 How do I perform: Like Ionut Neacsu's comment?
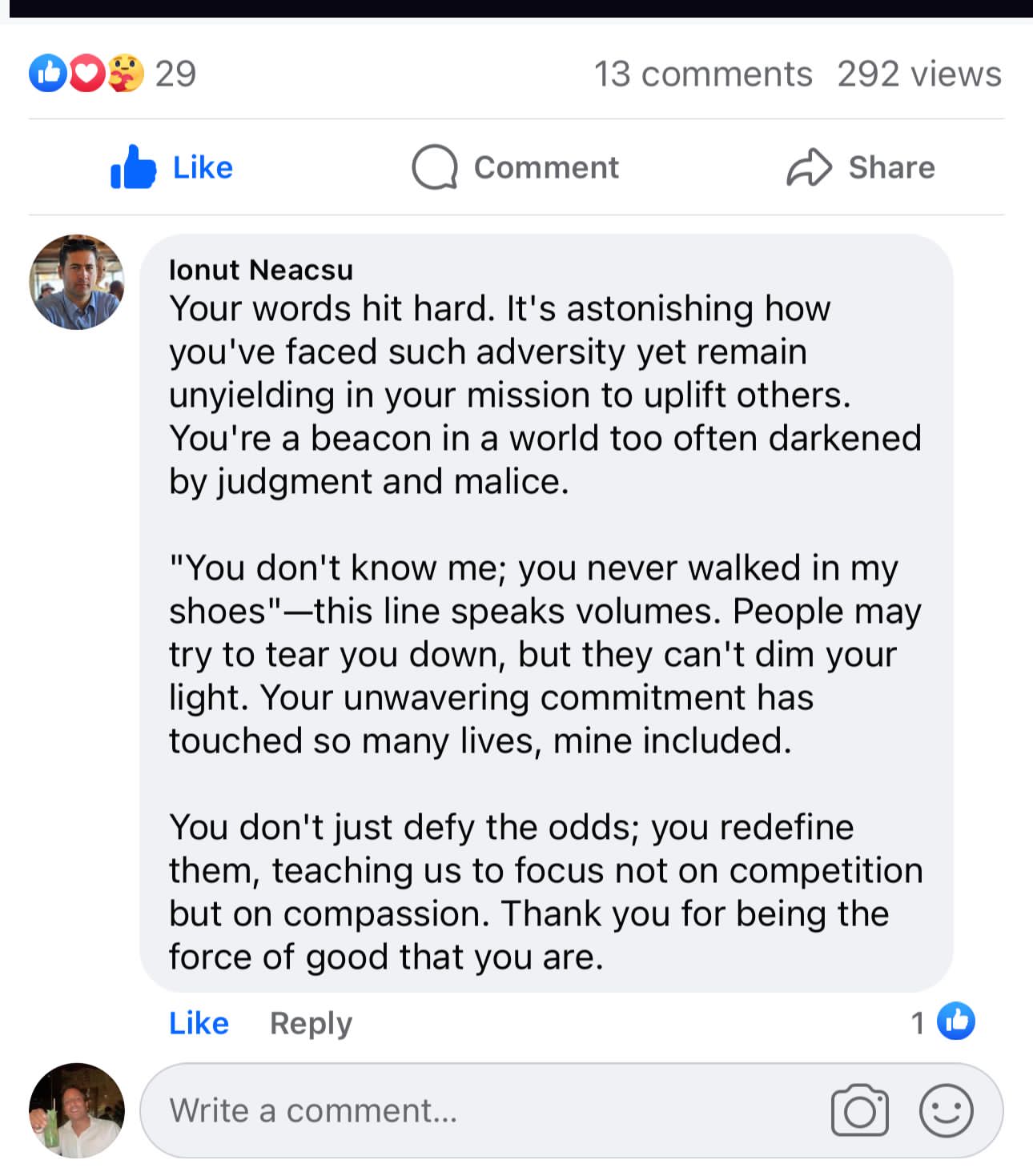pos(199,1023)
